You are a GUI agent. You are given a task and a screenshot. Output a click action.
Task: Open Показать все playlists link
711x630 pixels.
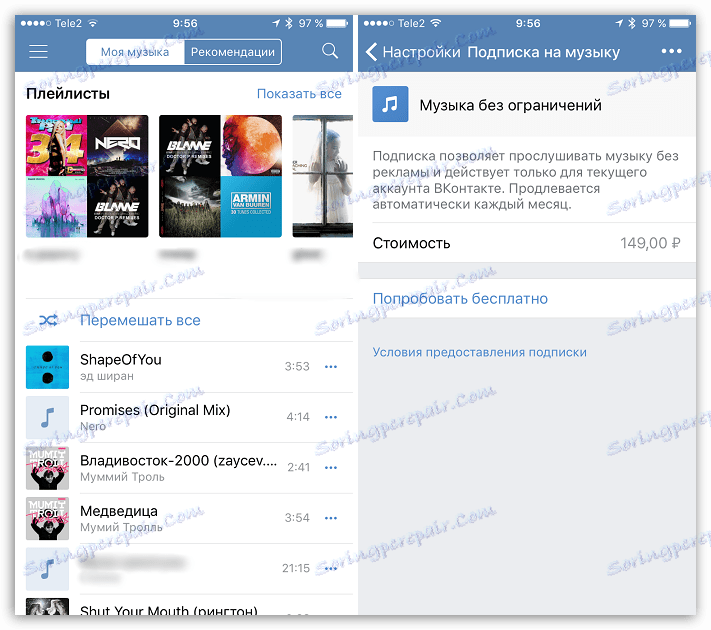[x=299, y=93]
